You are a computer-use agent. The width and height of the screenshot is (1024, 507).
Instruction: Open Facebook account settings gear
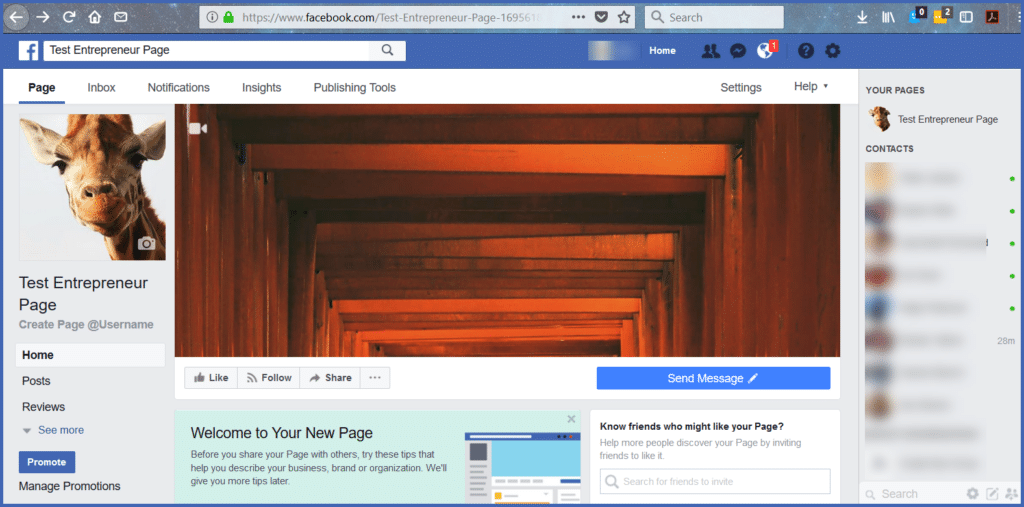coord(833,51)
